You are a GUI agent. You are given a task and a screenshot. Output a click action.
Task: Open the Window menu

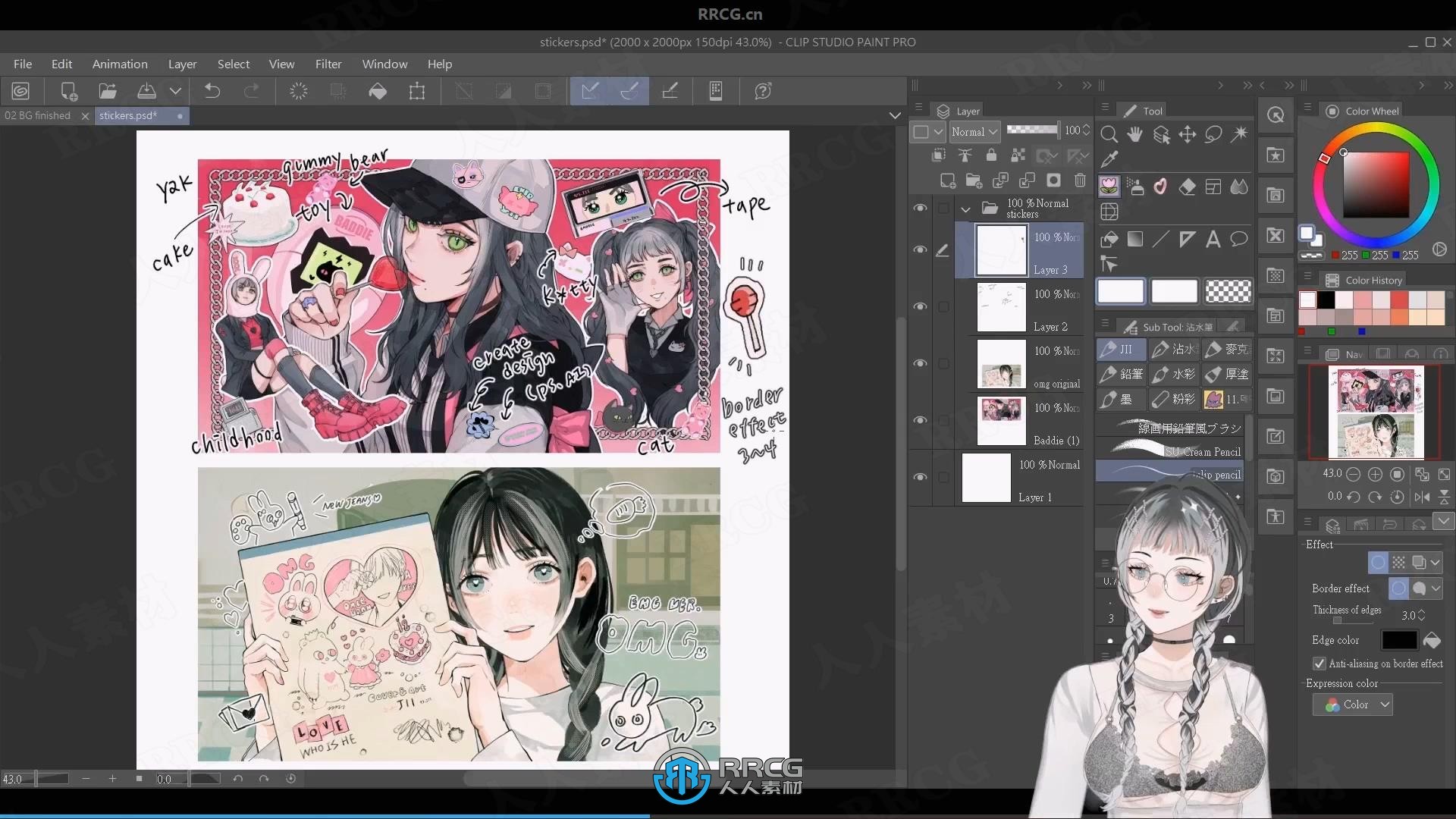(x=384, y=64)
